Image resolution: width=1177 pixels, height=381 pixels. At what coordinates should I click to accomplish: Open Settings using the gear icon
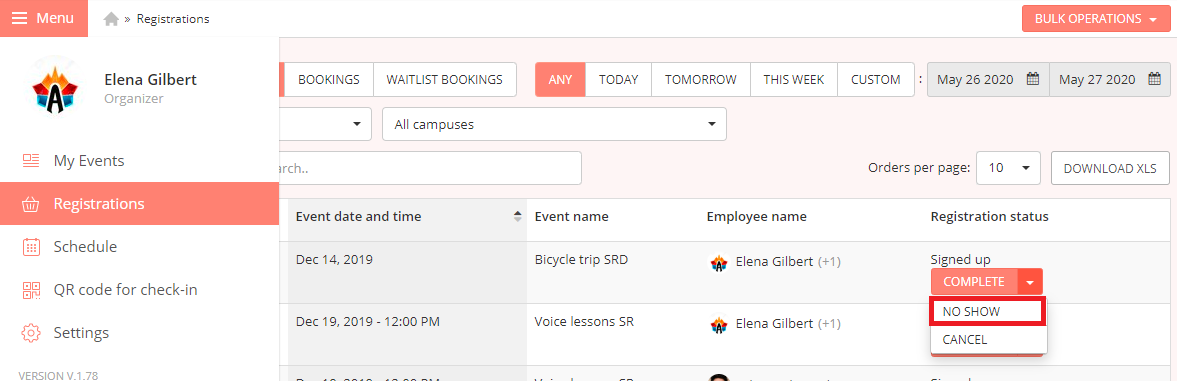(x=31, y=332)
